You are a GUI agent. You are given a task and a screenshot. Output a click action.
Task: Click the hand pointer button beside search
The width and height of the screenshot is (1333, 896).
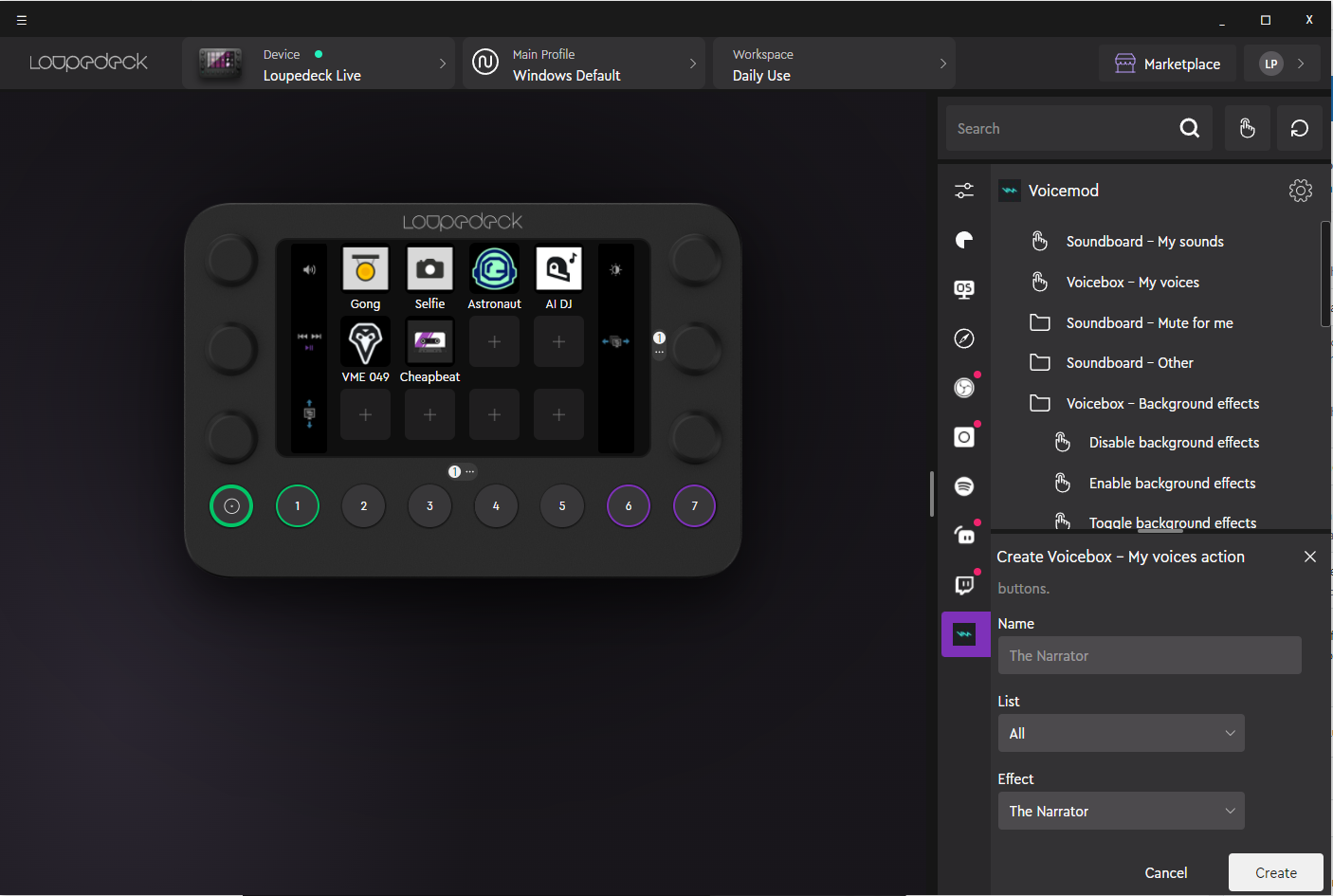[x=1248, y=128]
